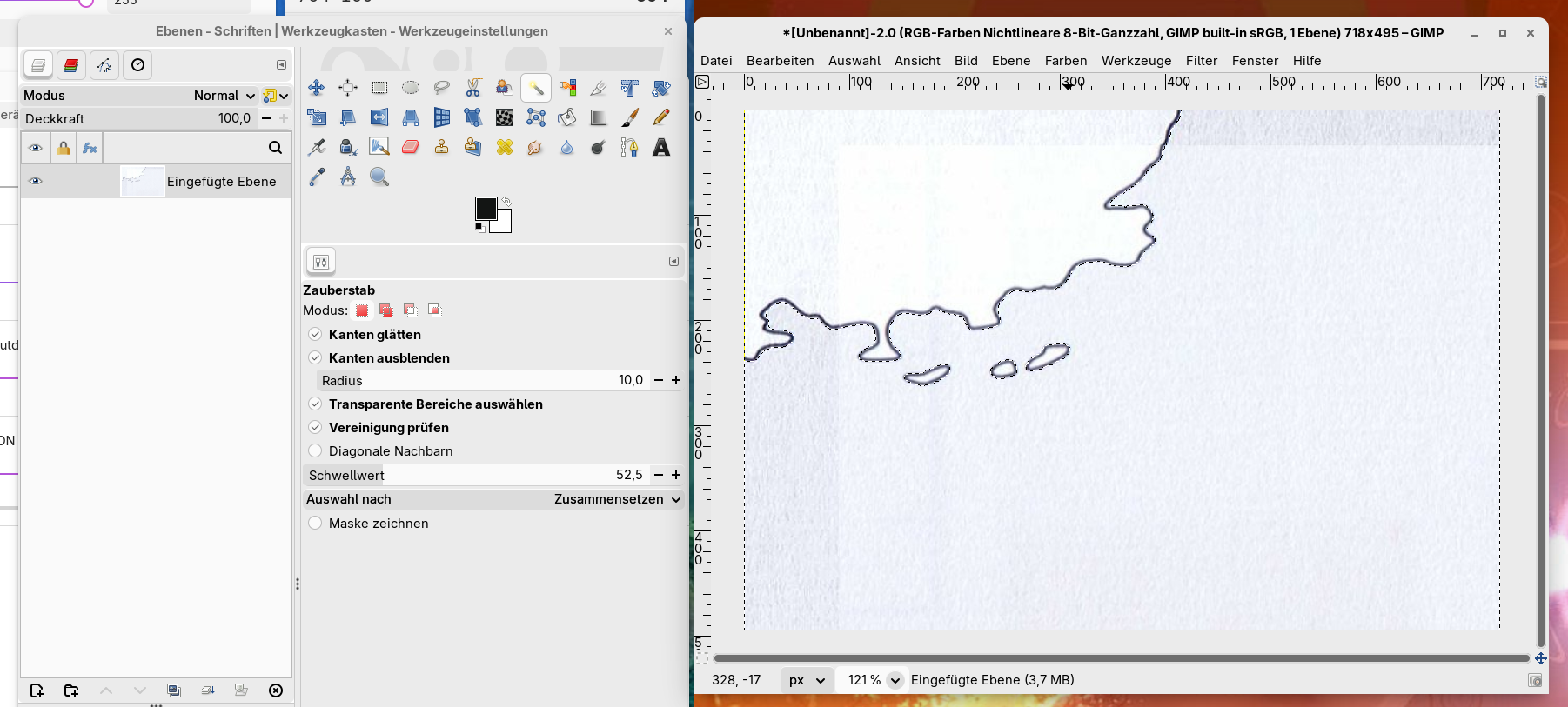The image size is (1568, 707).
Task: Hide the Eingefügte Ebene layer via eye
Action: pyautogui.click(x=36, y=181)
